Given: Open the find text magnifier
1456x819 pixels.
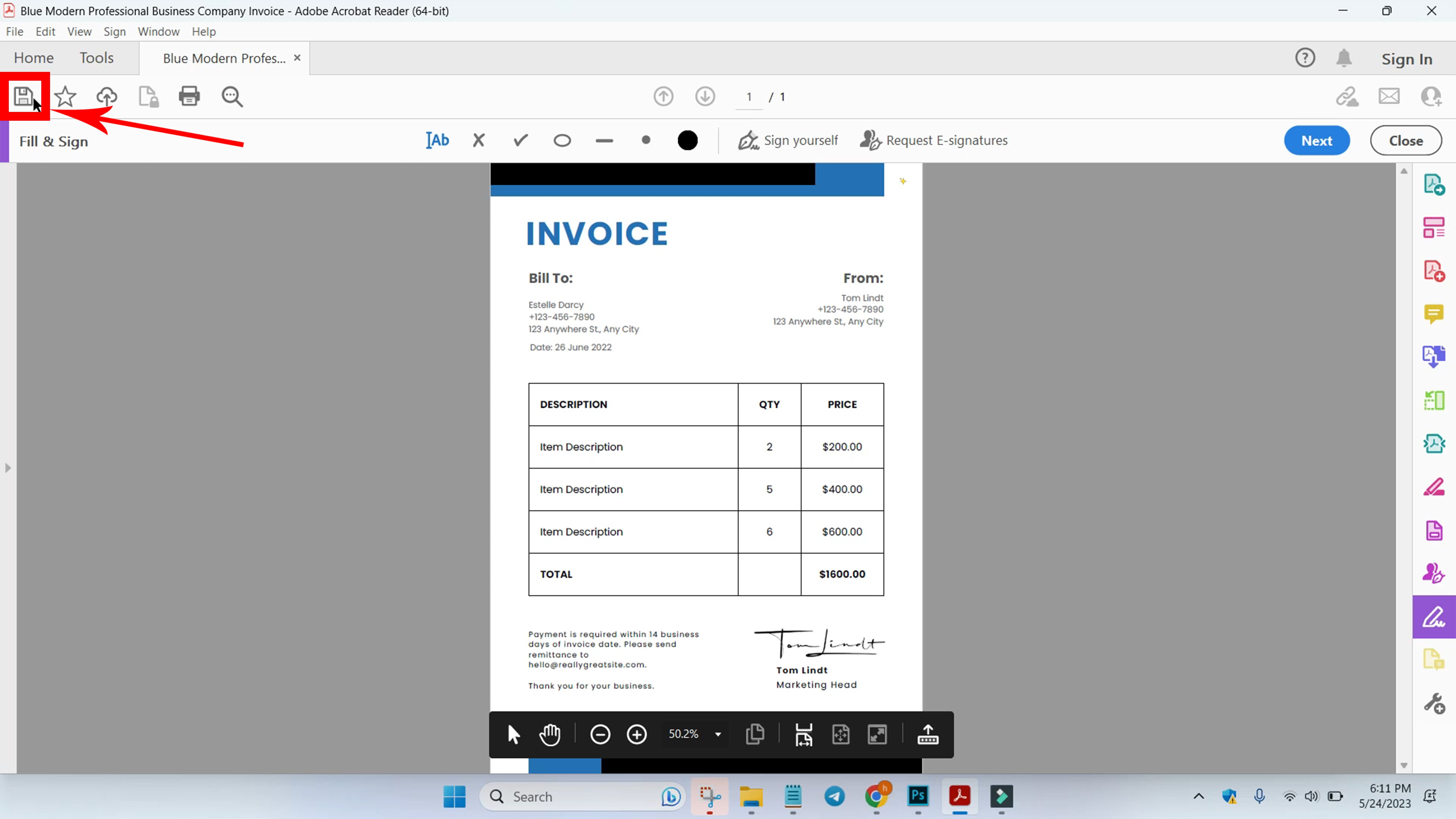Looking at the screenshot, I should pyautogui.click(x=232, y=97).
